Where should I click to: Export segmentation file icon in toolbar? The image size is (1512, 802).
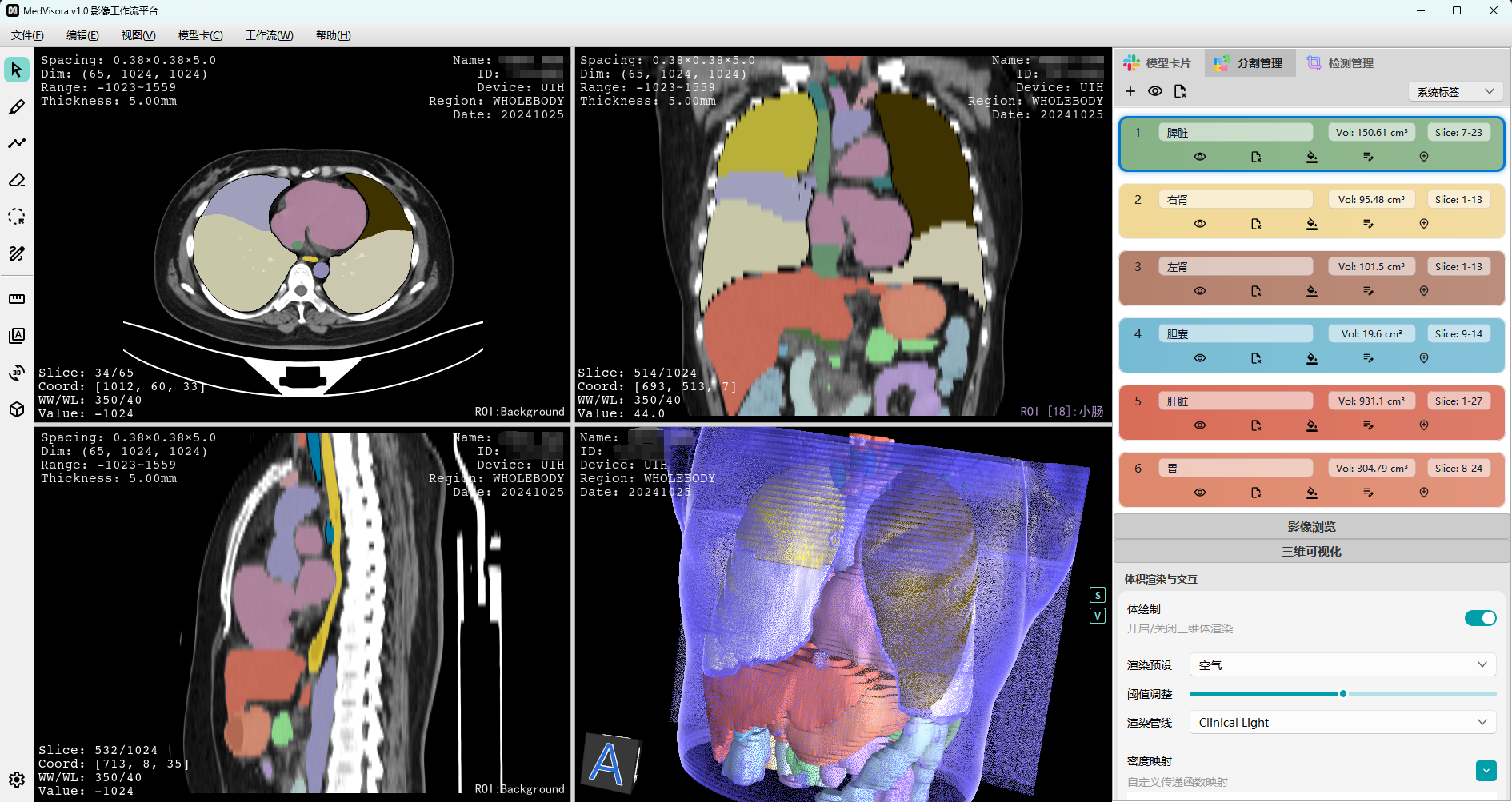coord(1180,91)
